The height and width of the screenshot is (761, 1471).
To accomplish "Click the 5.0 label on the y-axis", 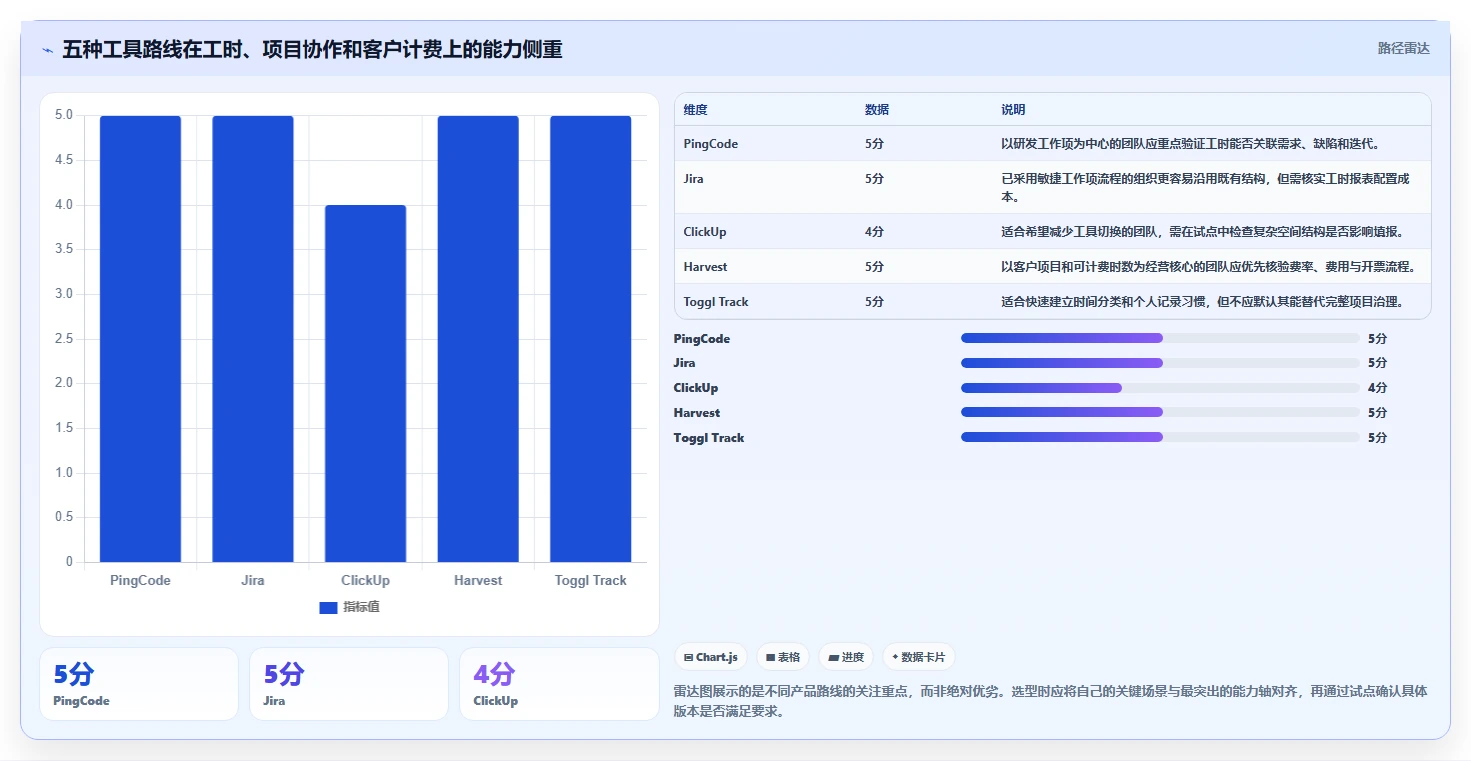I will tap(64, 115).
